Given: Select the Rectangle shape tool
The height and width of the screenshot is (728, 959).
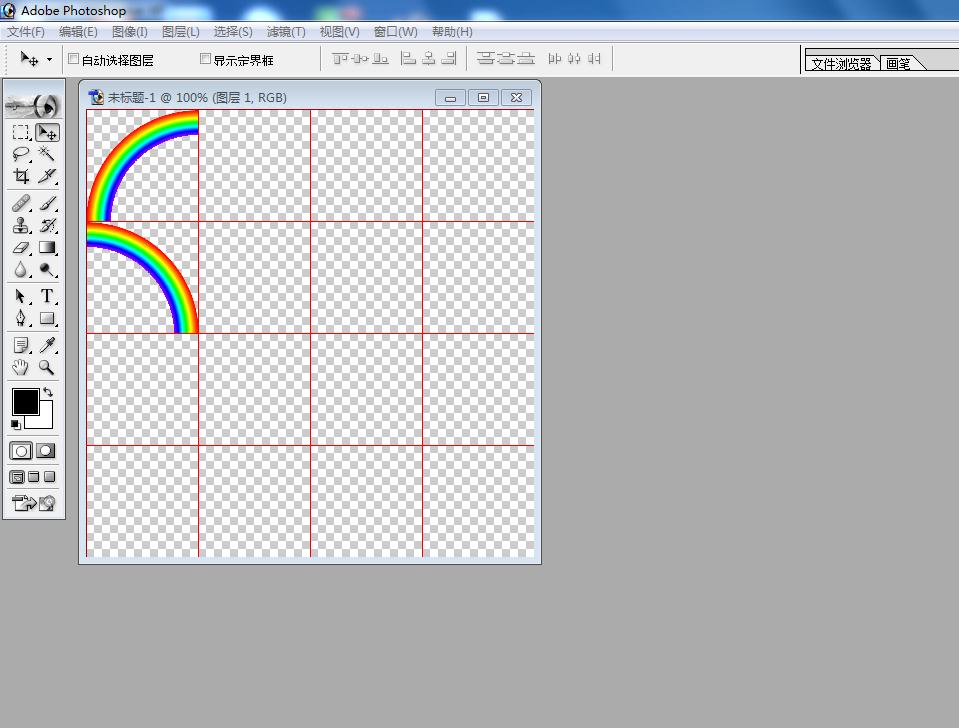Looking at the screenshot, I should [x=46, y=318].
